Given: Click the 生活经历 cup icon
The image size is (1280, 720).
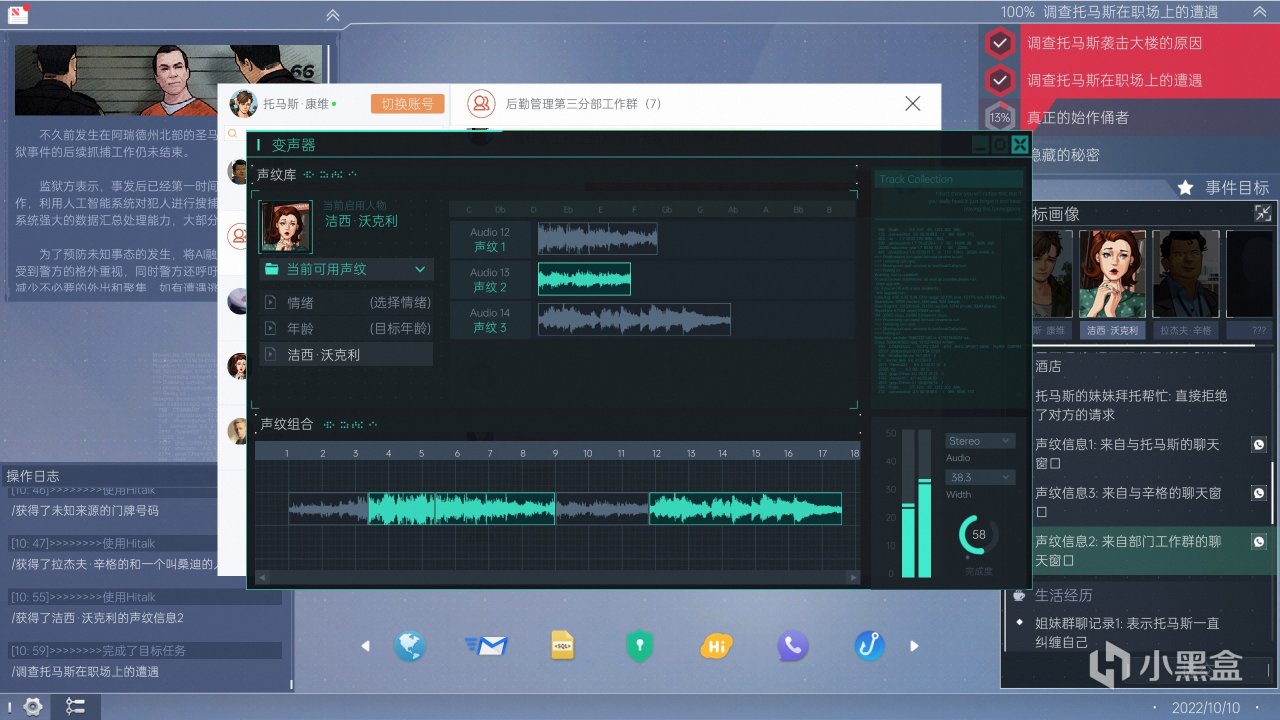Looking at the screenshot, I should (x=1019, y=595).
